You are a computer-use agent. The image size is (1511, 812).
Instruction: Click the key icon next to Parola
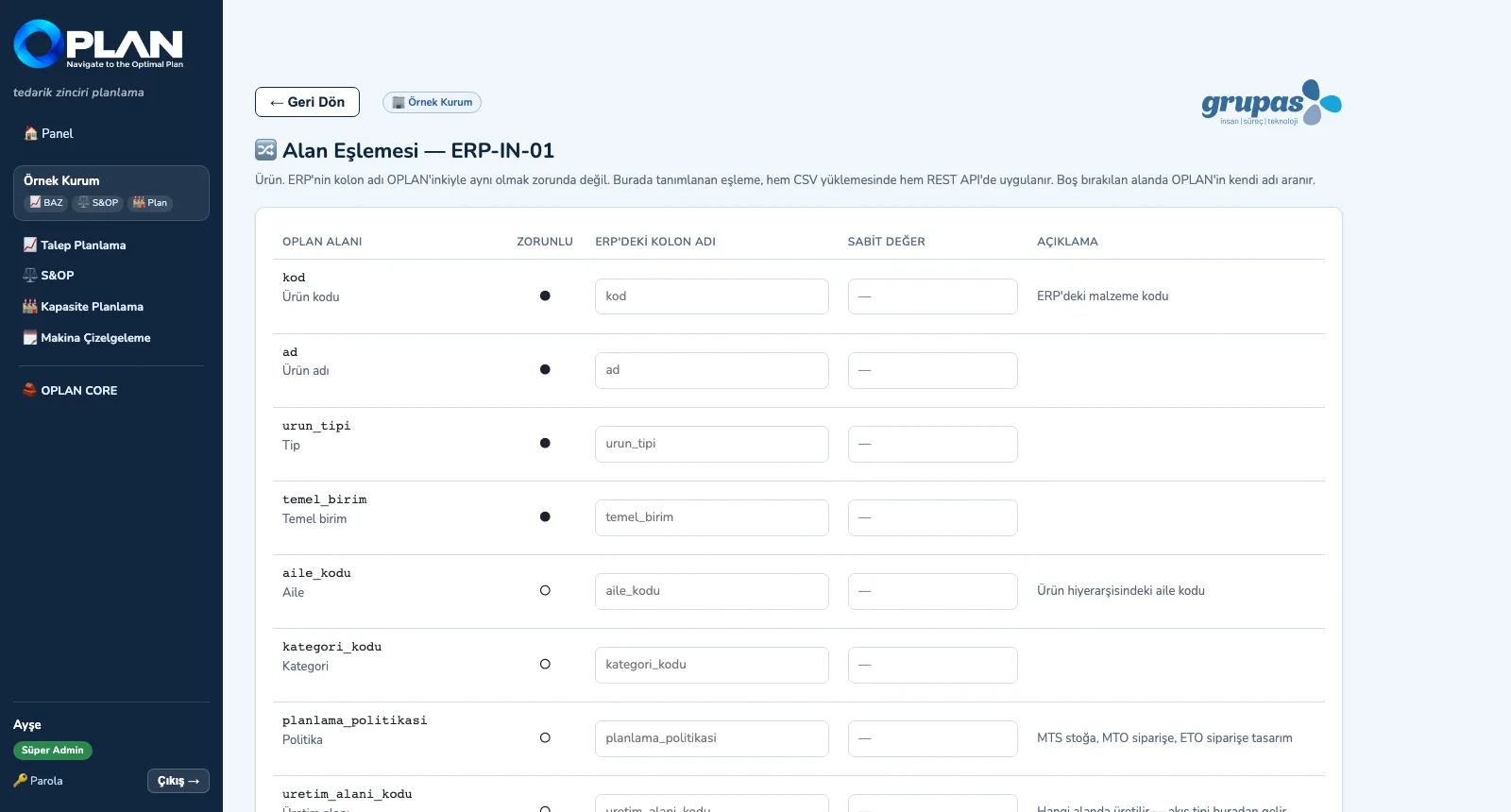coord(21,781)
